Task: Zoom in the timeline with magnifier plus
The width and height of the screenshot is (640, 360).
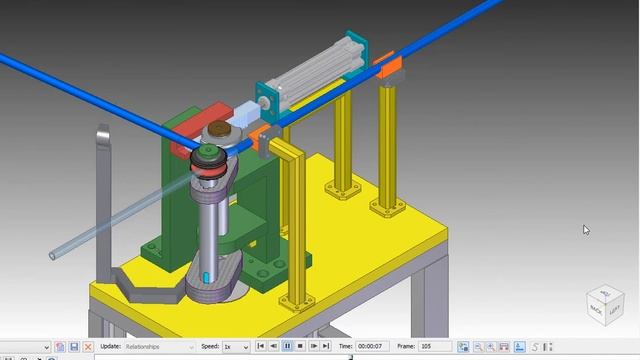Action: (491, 347)
